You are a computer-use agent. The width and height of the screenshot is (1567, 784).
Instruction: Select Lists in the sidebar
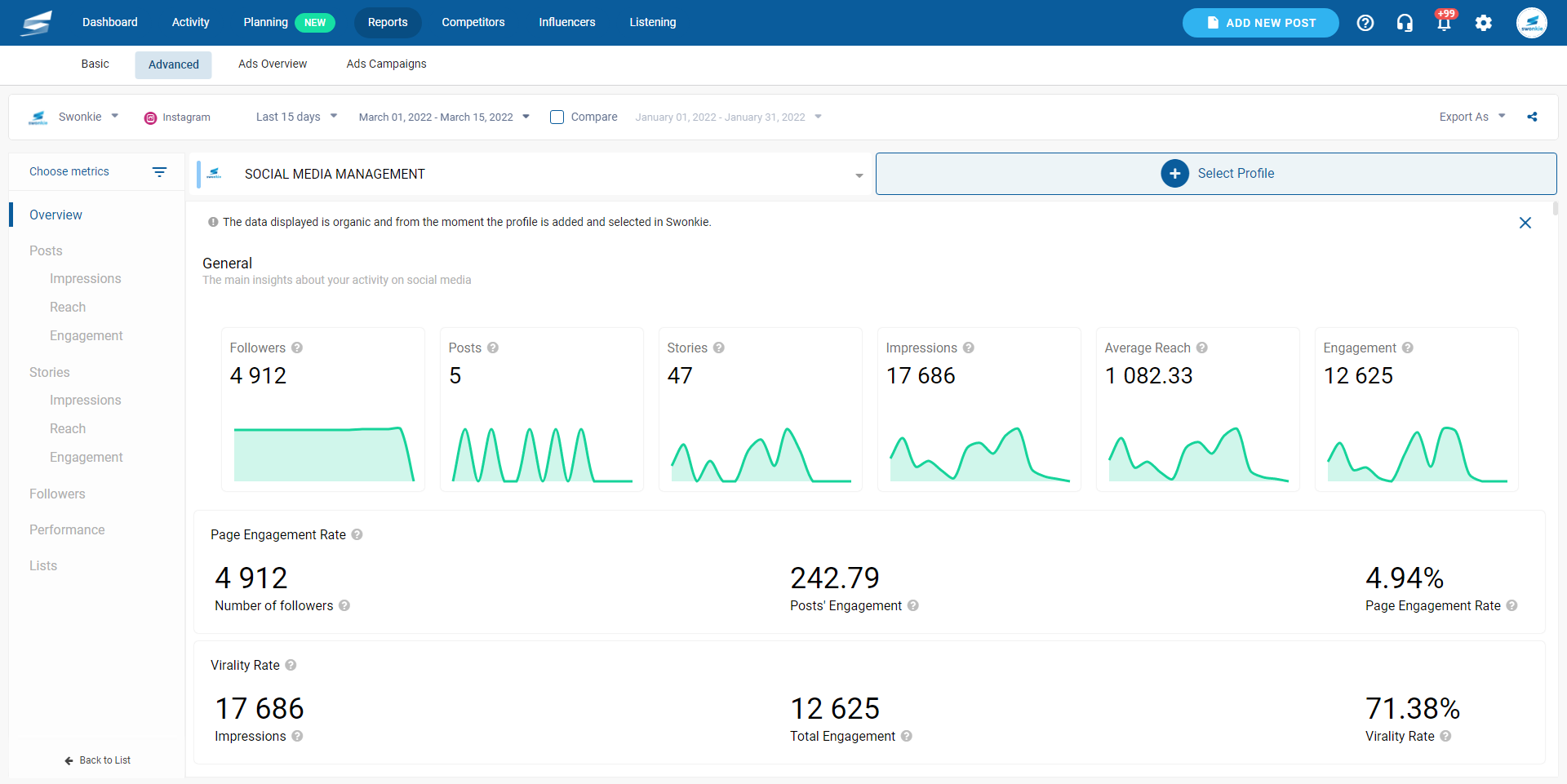pos(43,565)
